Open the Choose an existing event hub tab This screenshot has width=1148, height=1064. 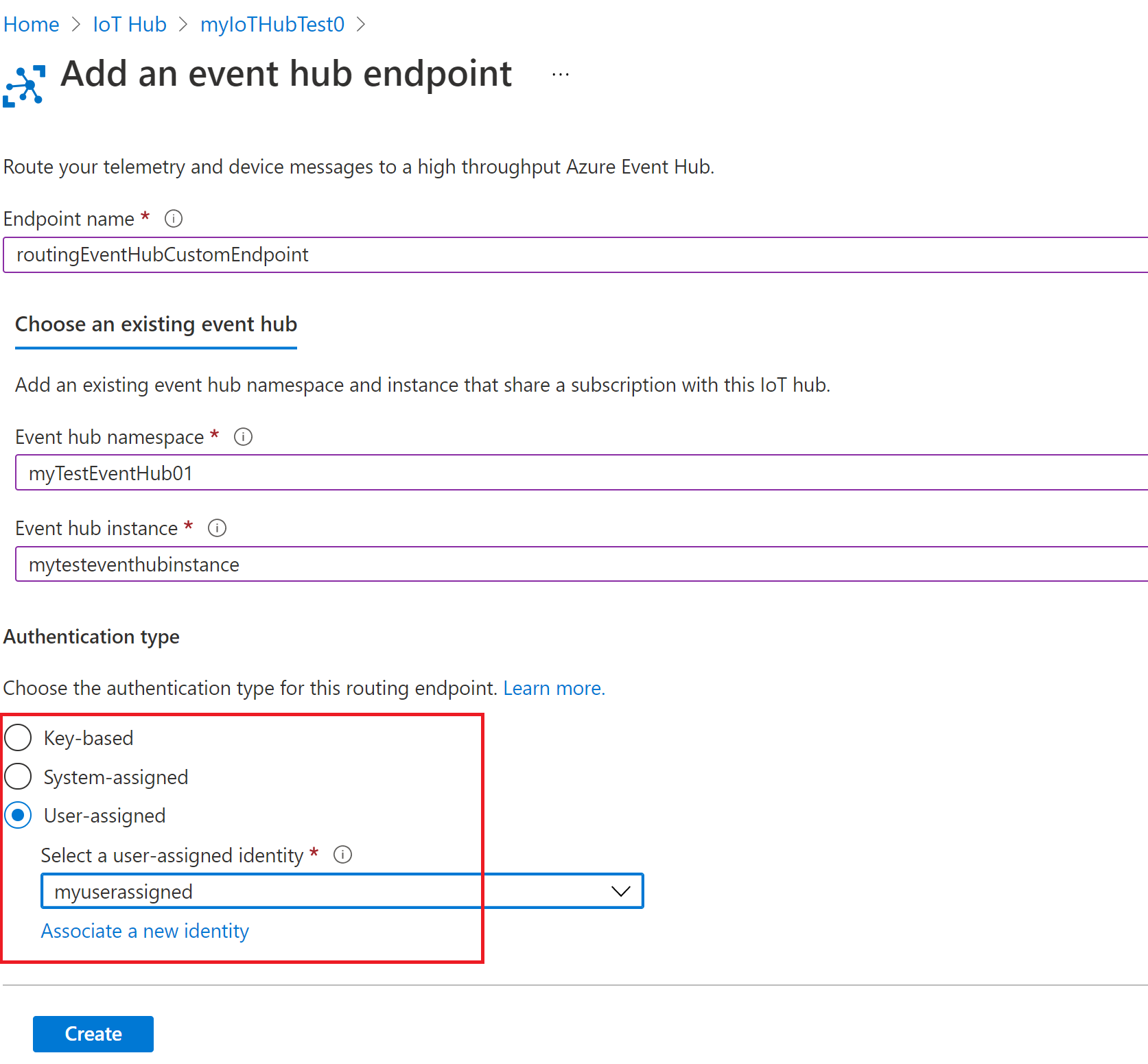point(156,324)
